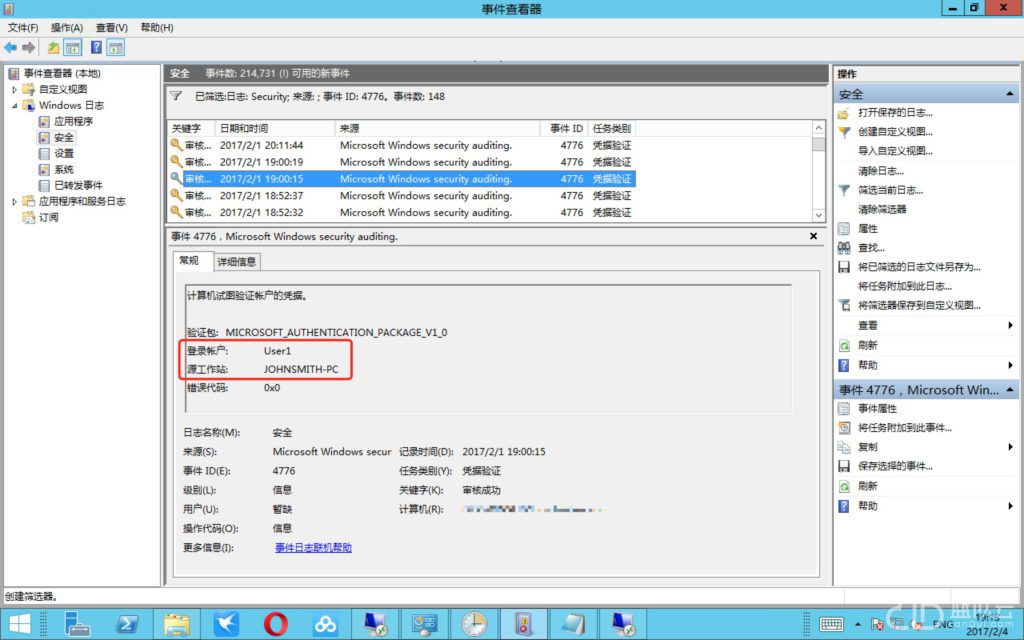Image resolution: width=1024 pixels, height=640 pixels.
Task: Click the blue question-mark Help toolbar icon
Action: pyautogui.click(x=97, y=48)
